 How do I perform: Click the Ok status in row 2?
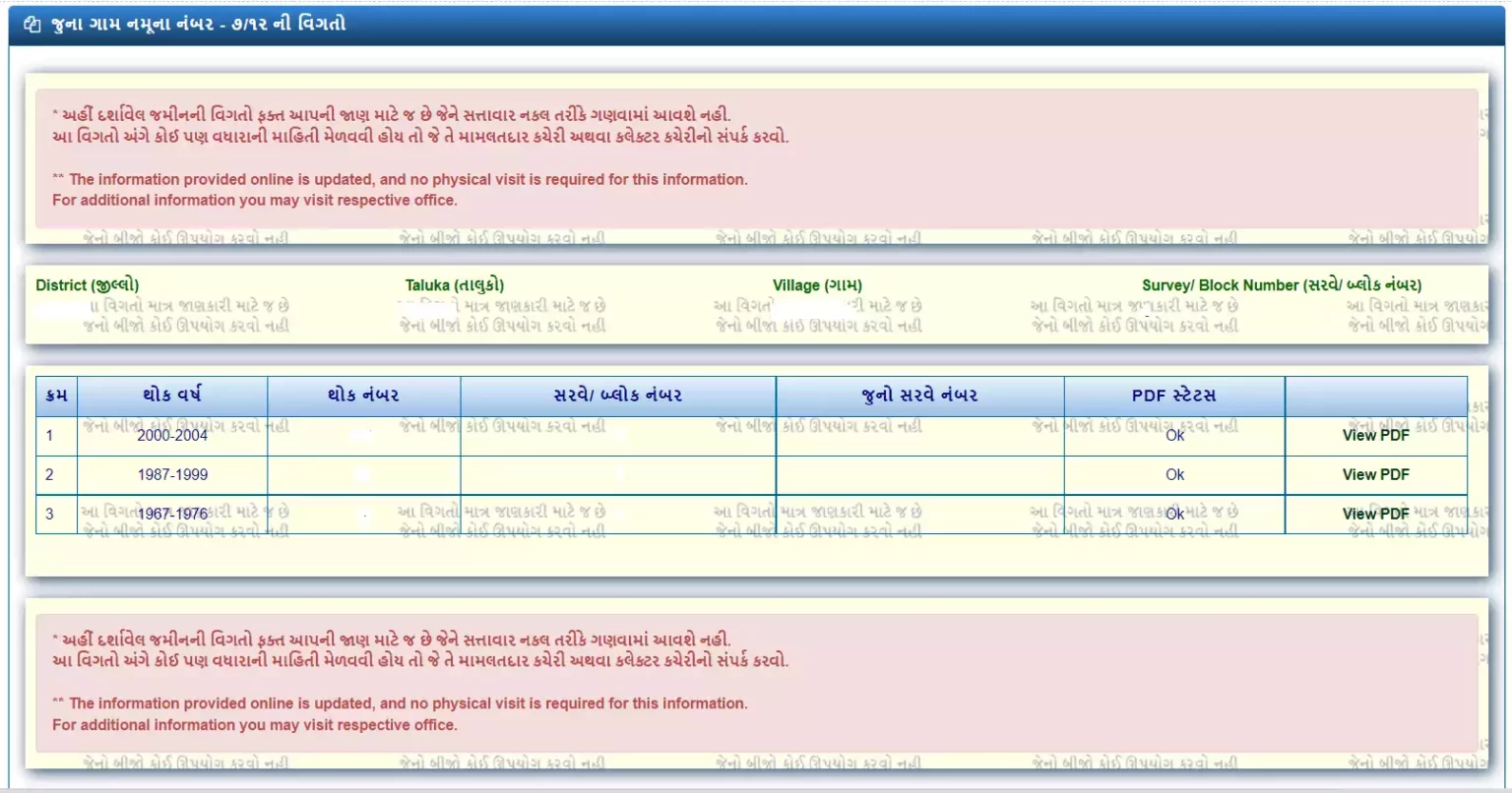coord(1174,474)
